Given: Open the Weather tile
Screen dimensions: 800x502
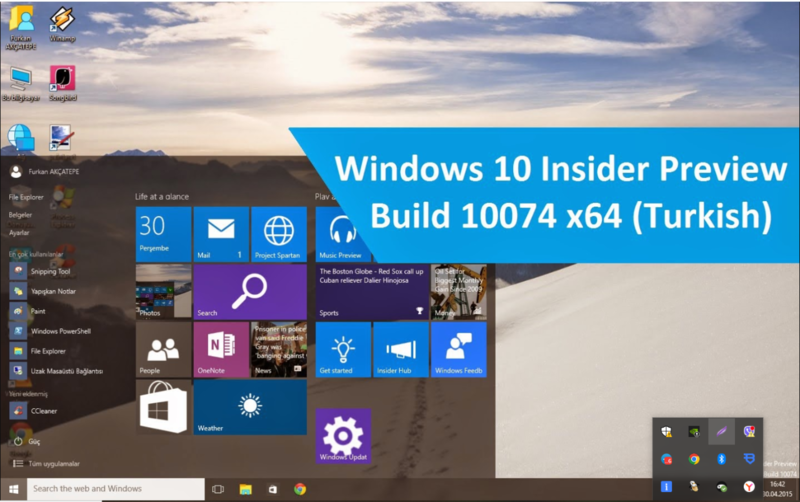Looking at the screenshot, I should coord(250,407).
